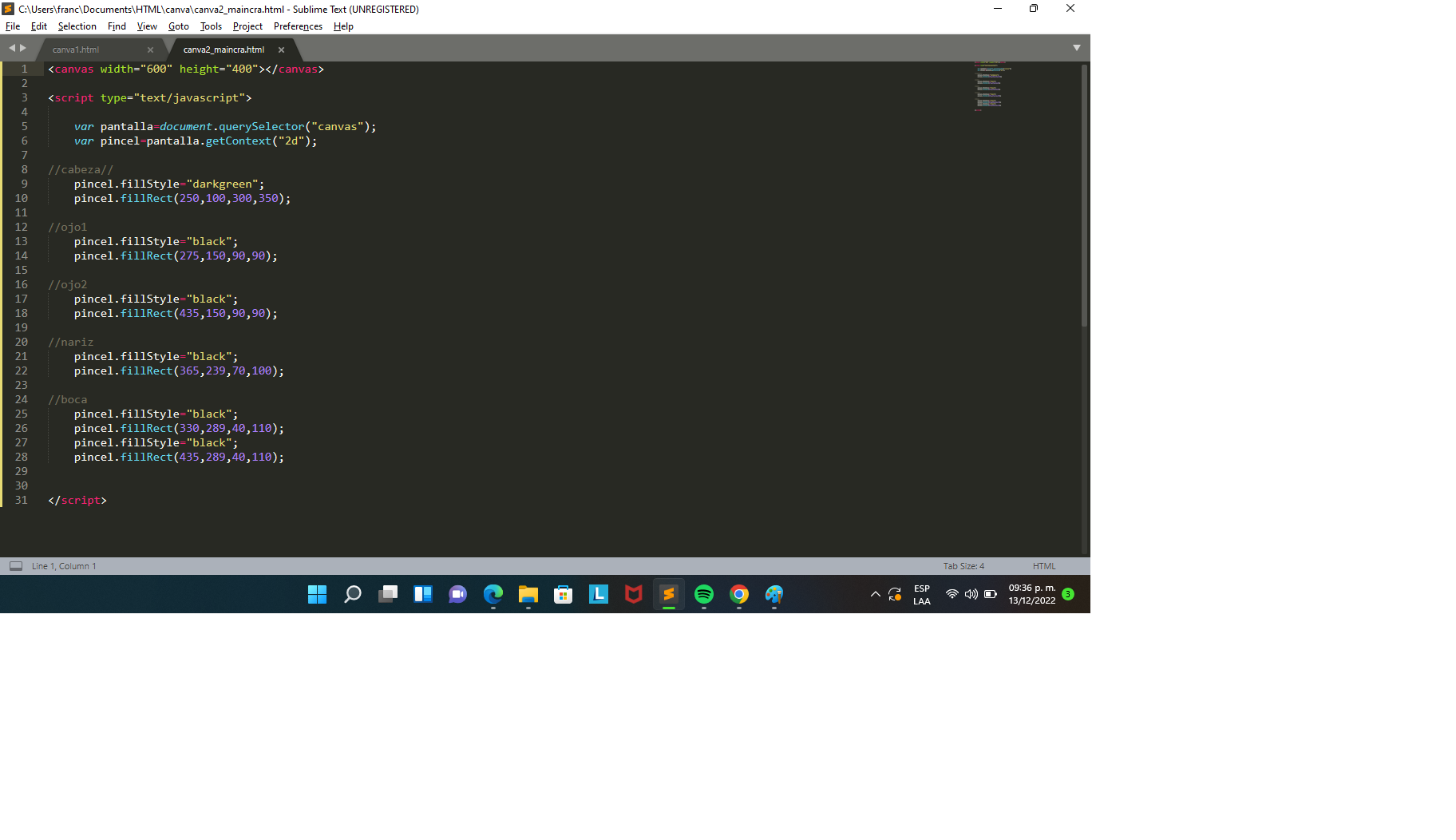Screen dimensions: 1456x840
Task: Place cursor on the //cabeza// comment
Action: click(81, 170)
